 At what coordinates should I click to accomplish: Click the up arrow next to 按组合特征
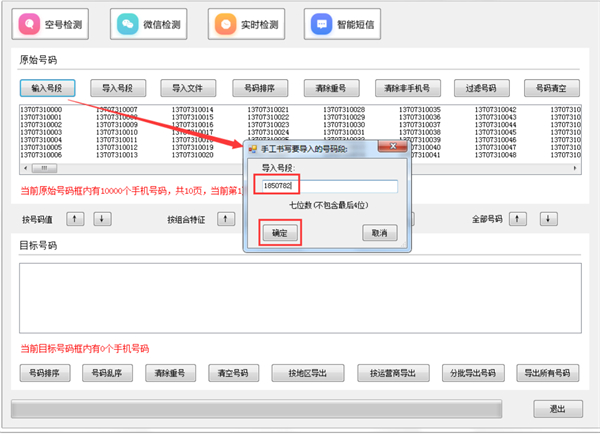(228, 218)
